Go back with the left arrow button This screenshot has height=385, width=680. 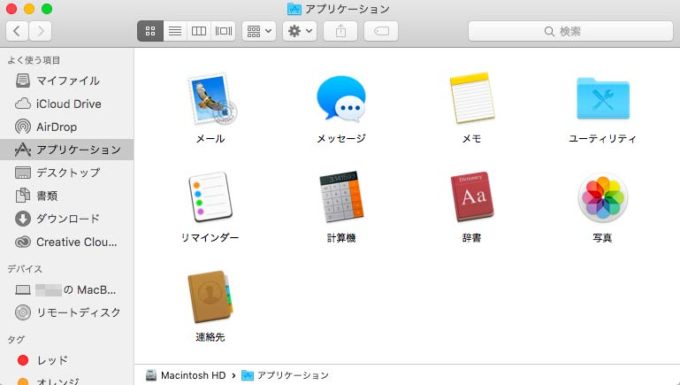pyautogui.click(x=17, y=31)
